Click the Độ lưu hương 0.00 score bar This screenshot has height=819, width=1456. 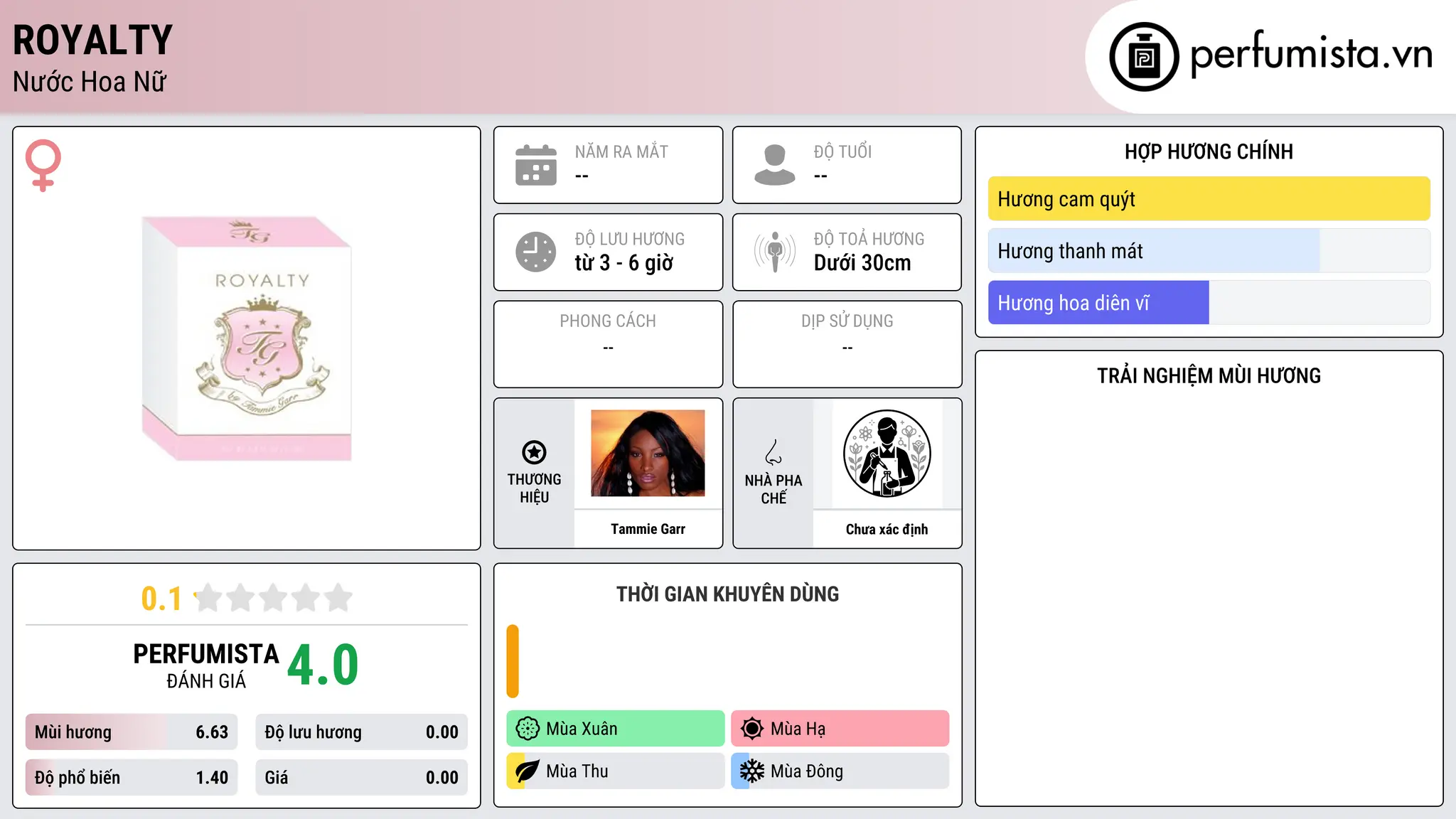click(x=361, y=732)
